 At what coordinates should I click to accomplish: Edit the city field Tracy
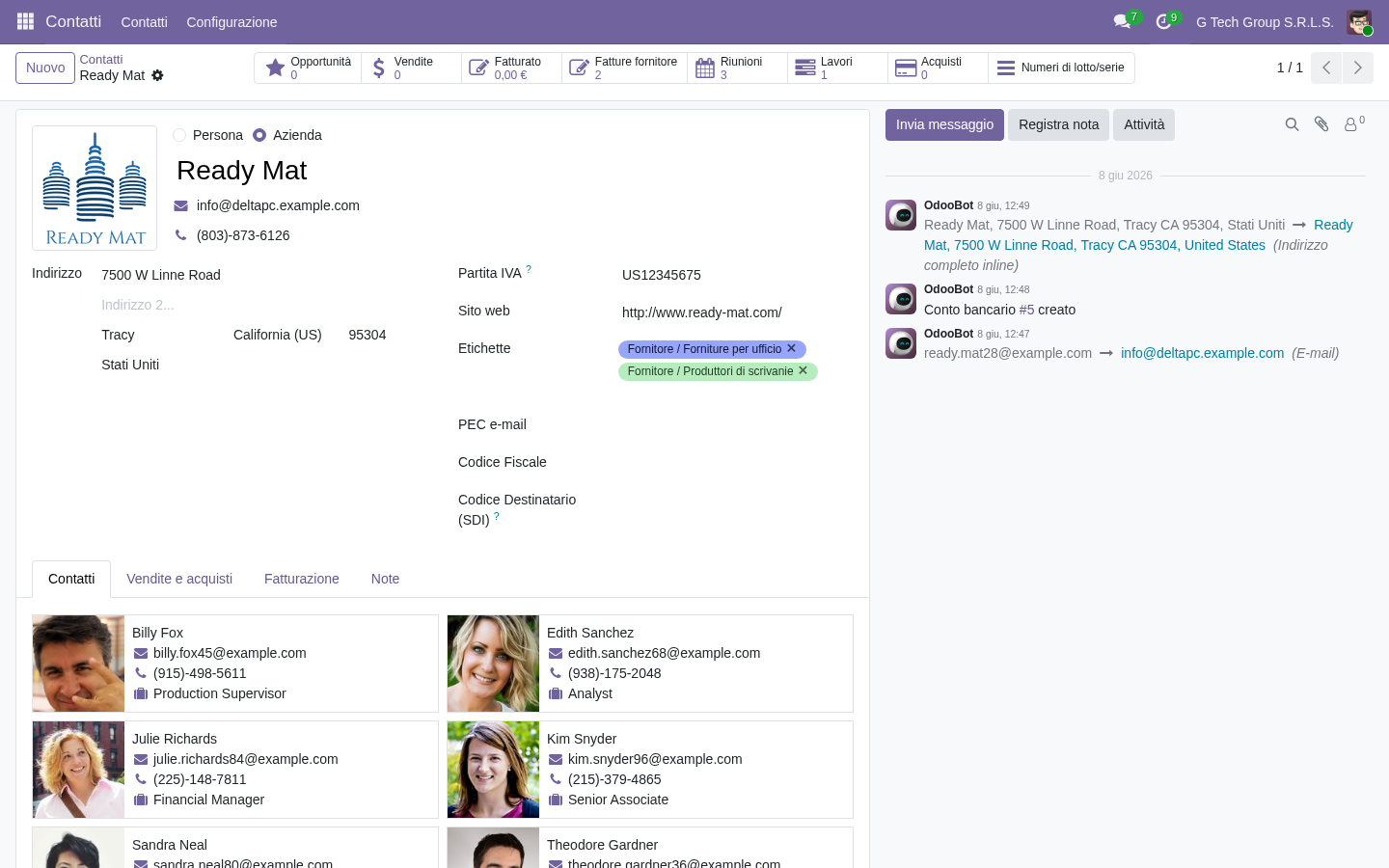pos(164,335)
